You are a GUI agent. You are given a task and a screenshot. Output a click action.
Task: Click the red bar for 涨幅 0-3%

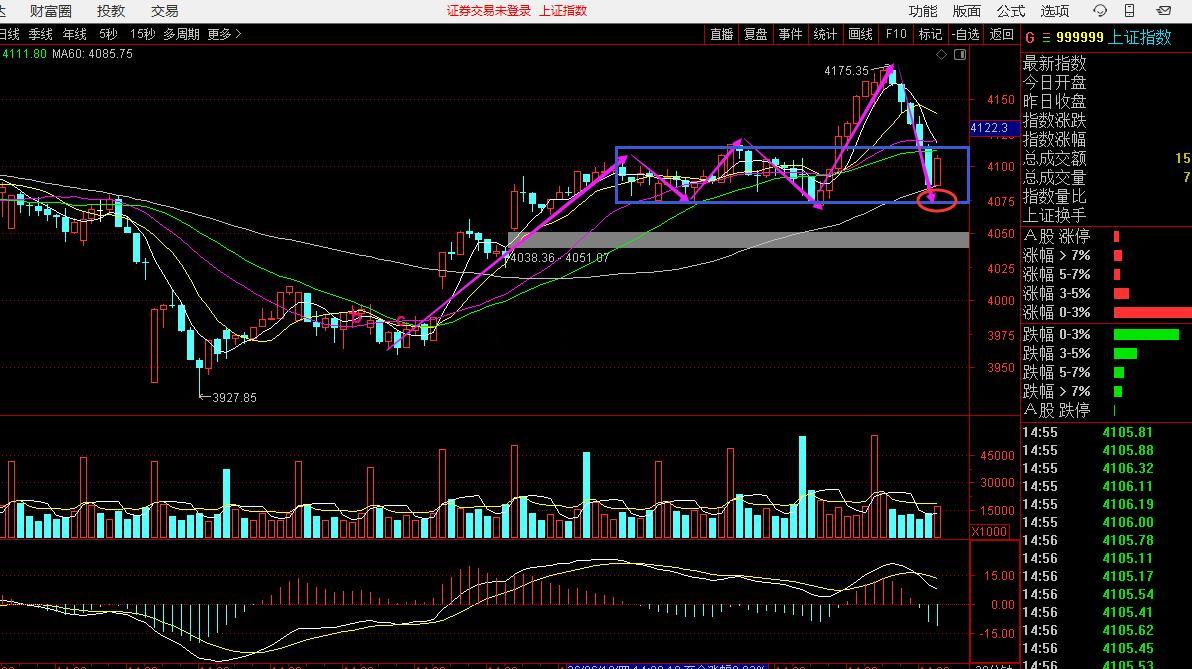pyautogui.click(x=1152, y=312)
